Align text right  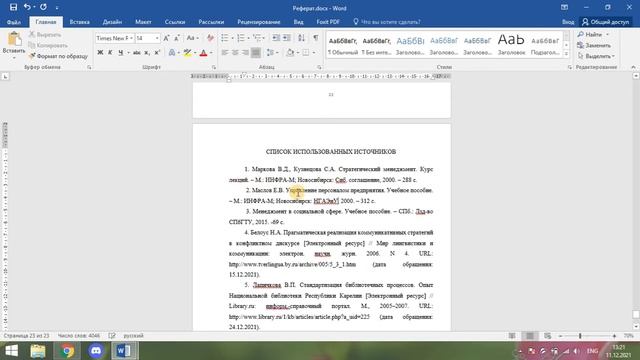coord(245,52)
